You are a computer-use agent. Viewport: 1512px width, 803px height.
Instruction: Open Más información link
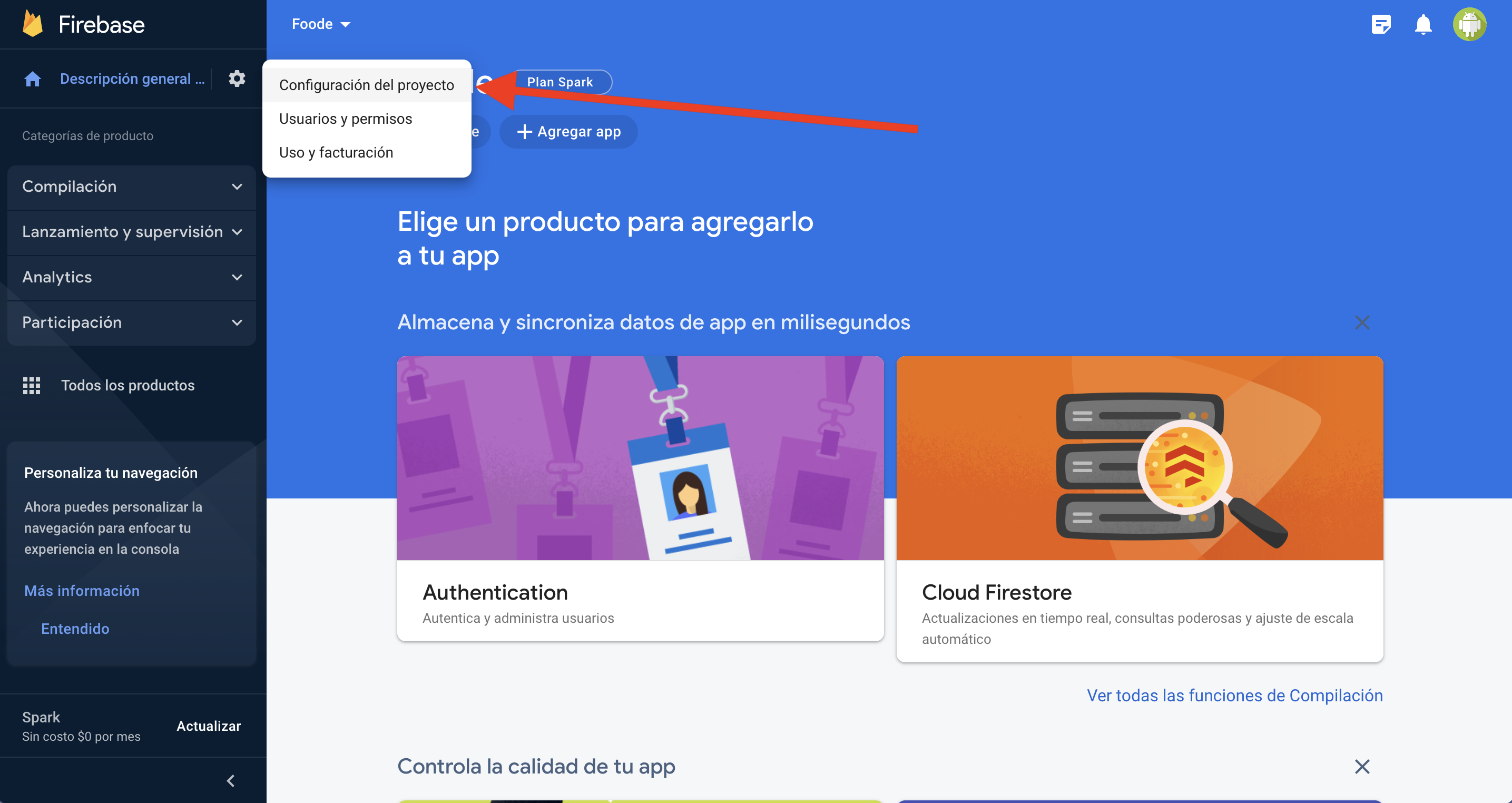point(82,591)
